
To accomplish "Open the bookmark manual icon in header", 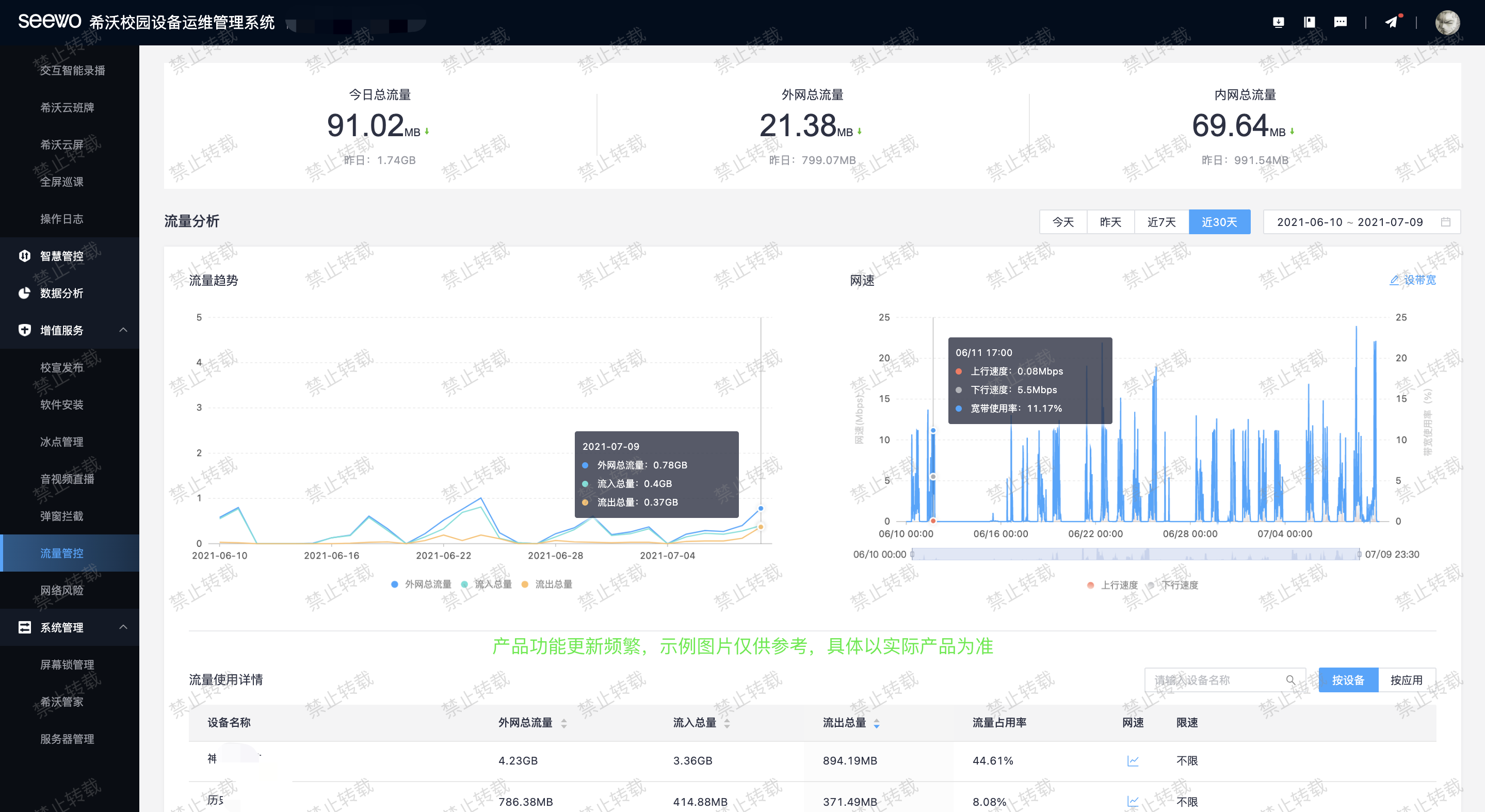I will [1309, 23].
